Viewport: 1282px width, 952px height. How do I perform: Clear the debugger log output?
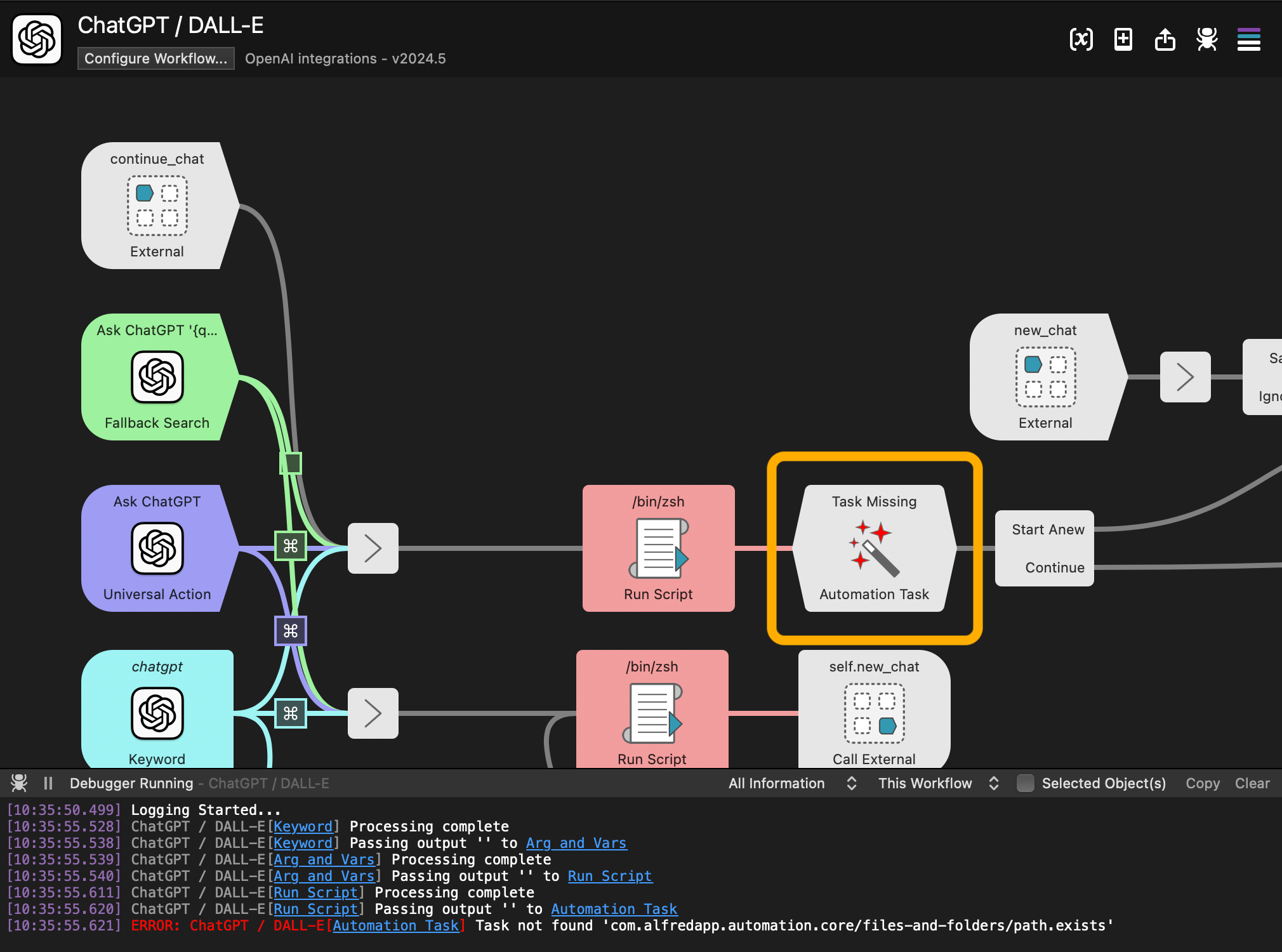point(1252,783)
